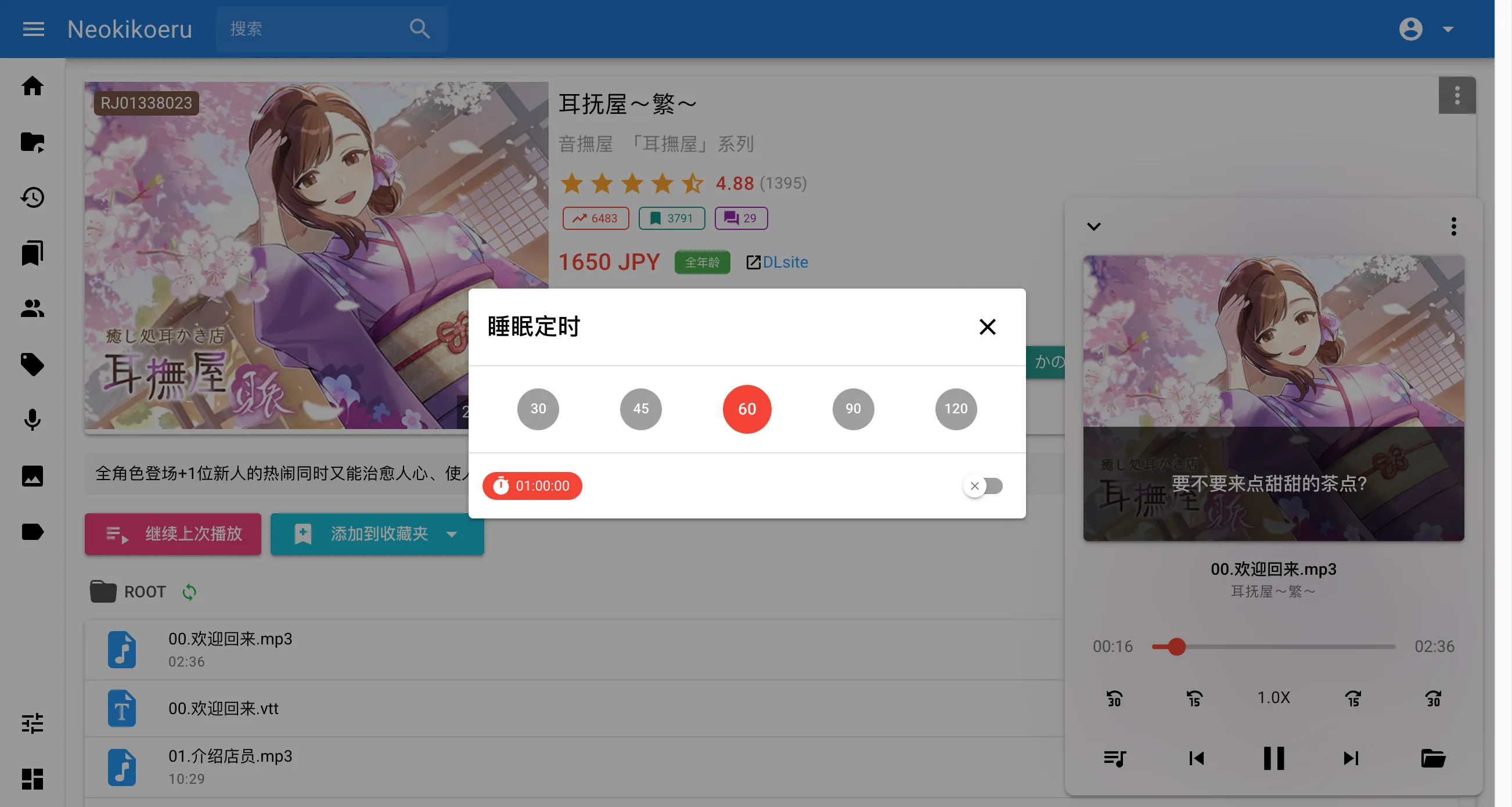Select 90 minute sleep timer
The width and height of the screenshot is (1512, 807).
click(854, 409)
